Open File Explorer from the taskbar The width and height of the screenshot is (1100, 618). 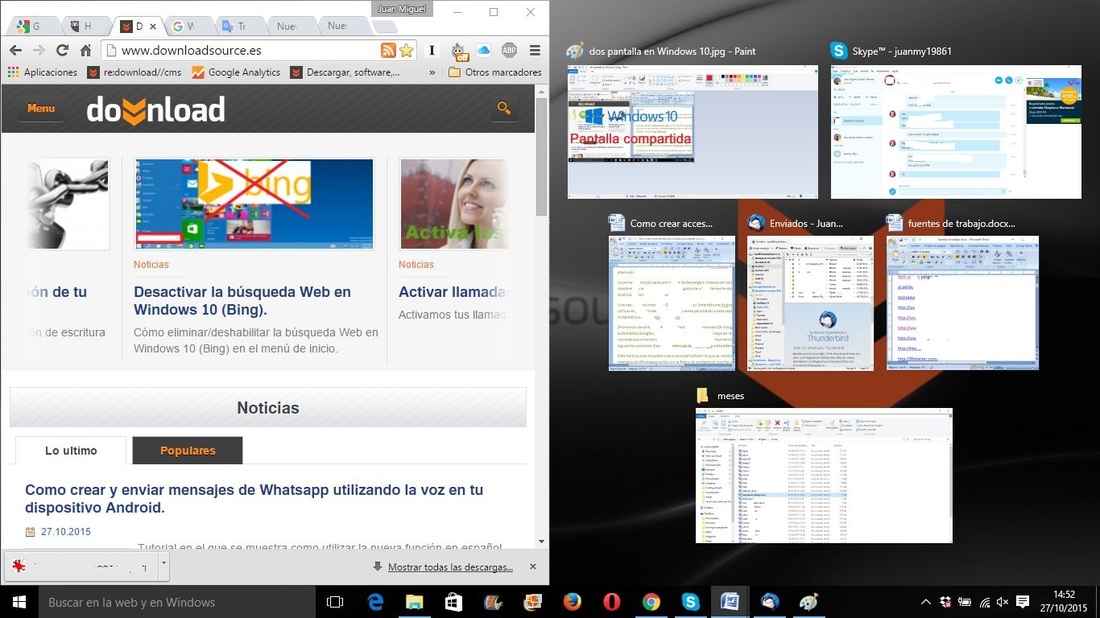click(x=415, y=602)
